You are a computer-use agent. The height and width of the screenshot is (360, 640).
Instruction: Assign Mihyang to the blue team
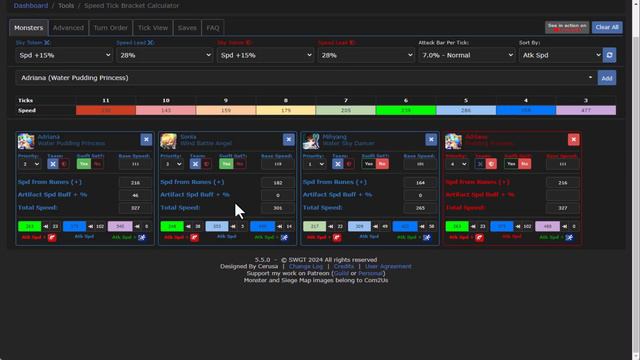click(x=338, y=164)
